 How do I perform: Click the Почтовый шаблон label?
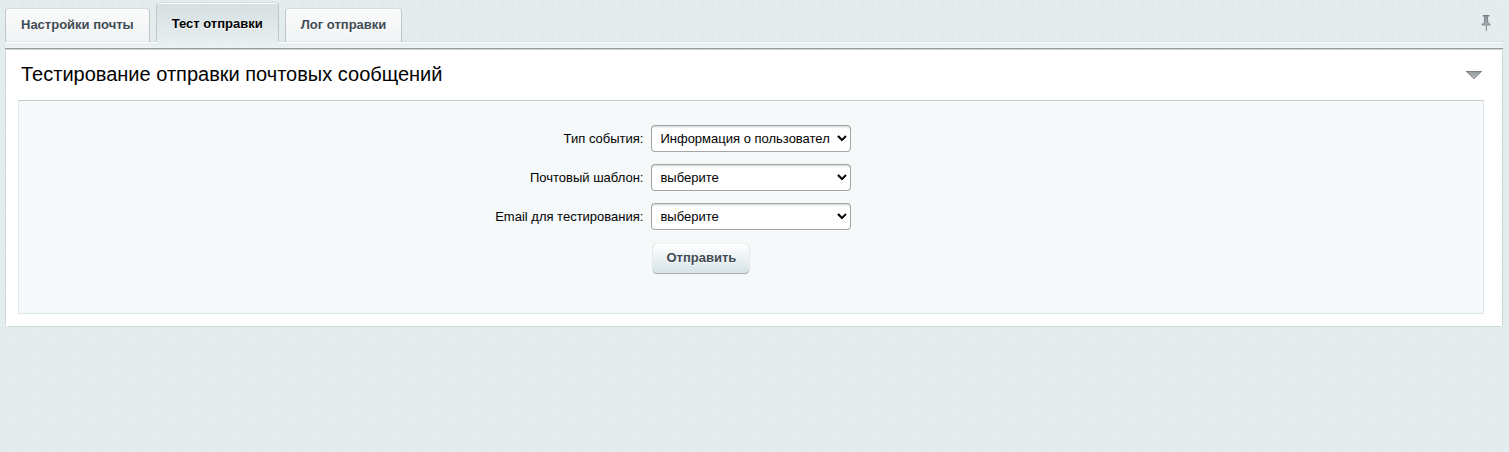click(586, 178)
